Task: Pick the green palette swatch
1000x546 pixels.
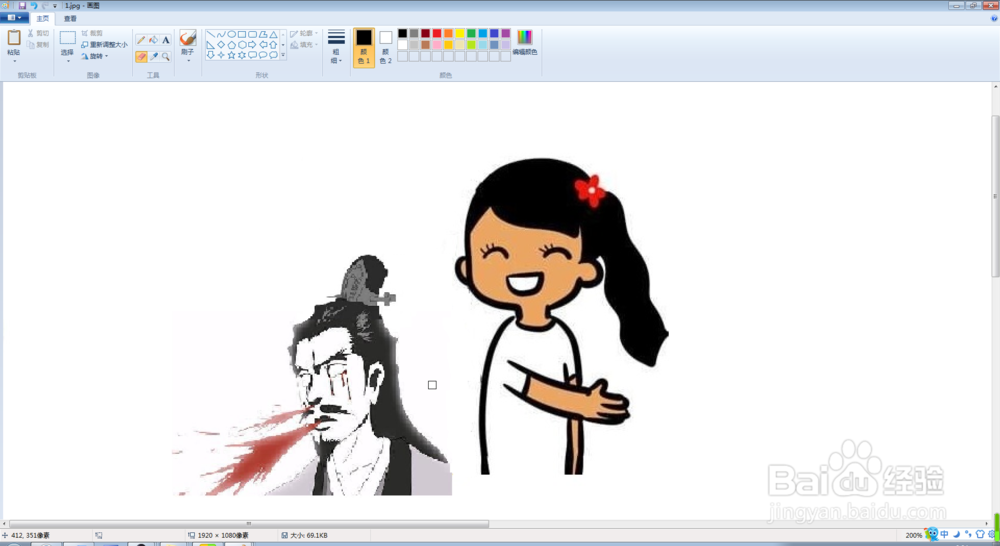Action: 471,33
